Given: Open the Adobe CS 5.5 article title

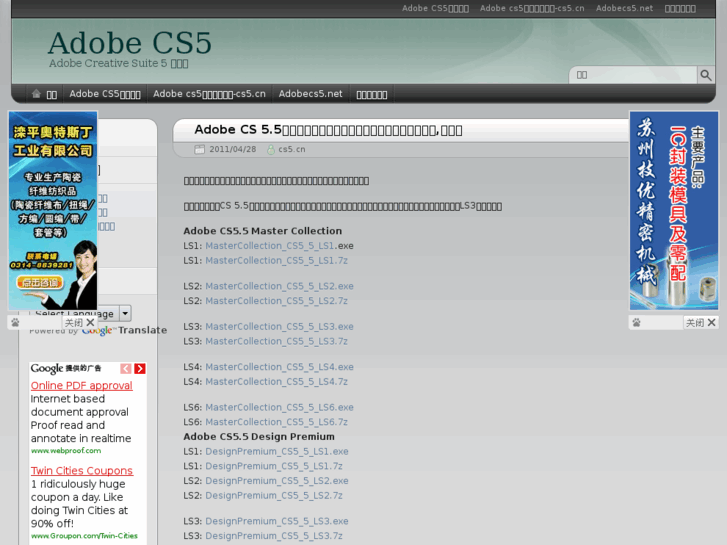Looking at the screenshot, I should [x=328, y=130].
